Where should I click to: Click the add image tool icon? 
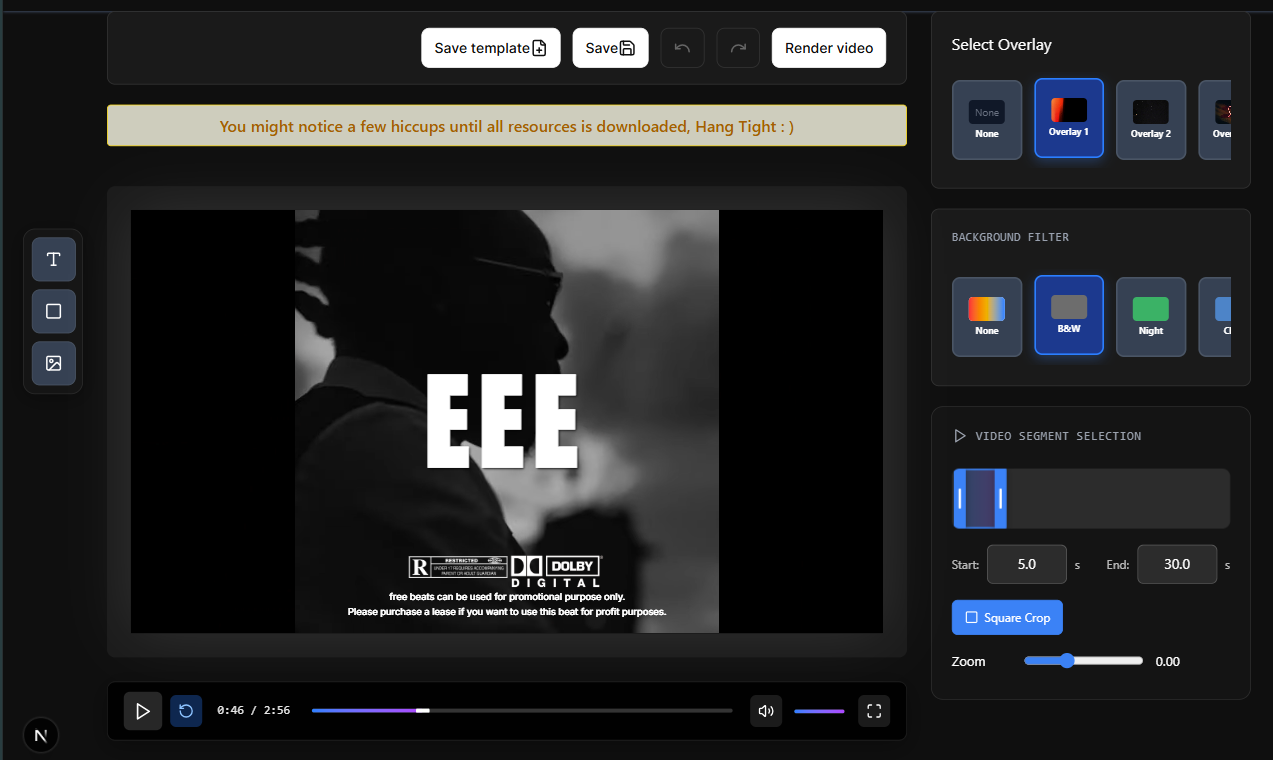pyautogui.click(x=54, y=363)
